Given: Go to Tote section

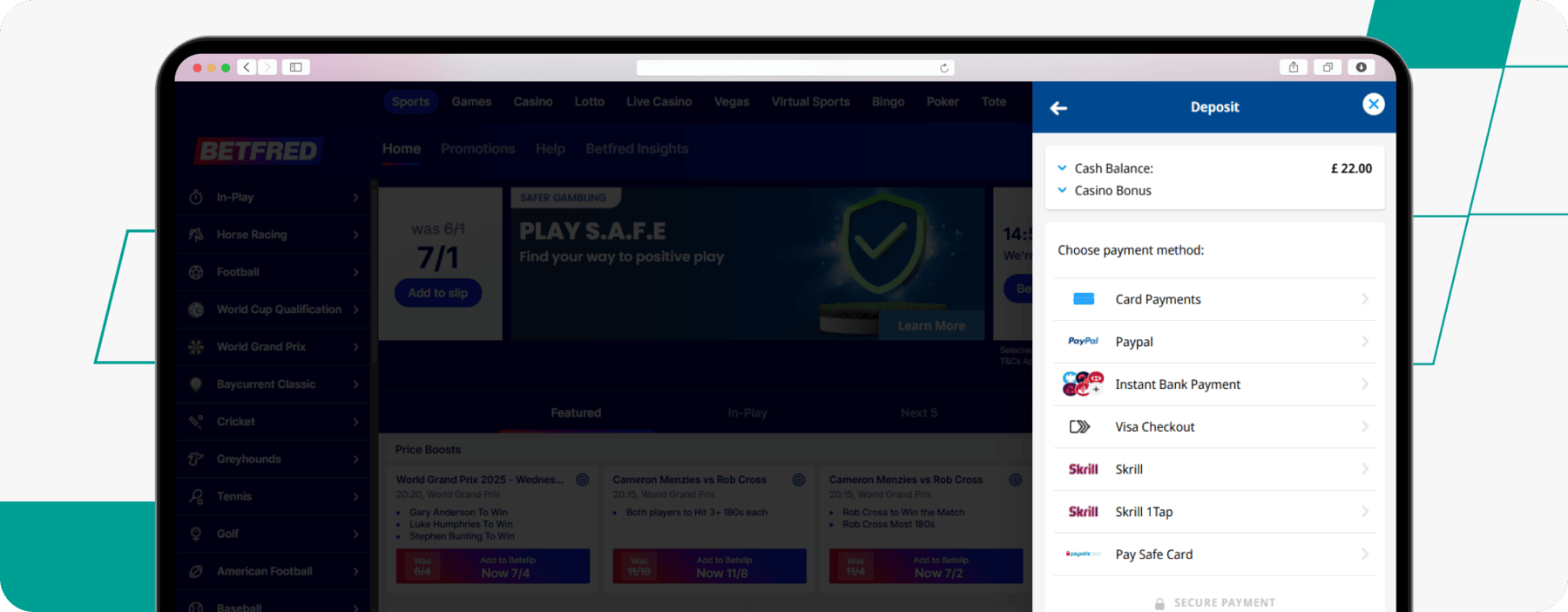Looking at the screenshot, I should 993,102.
